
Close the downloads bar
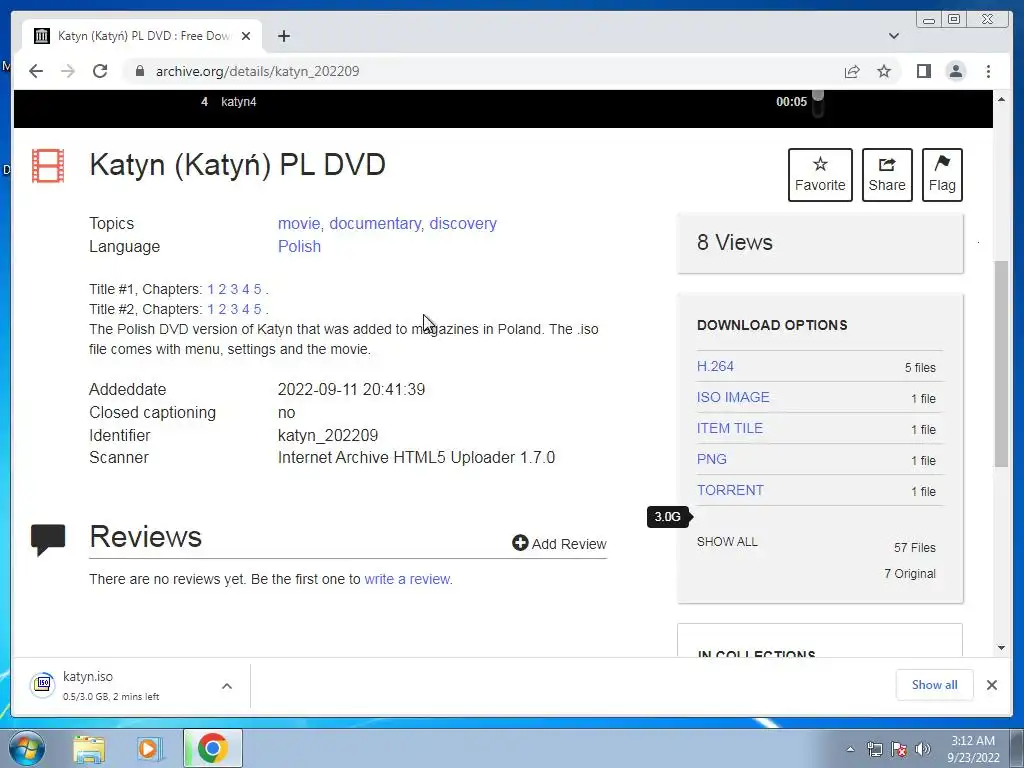coord(991,685)
